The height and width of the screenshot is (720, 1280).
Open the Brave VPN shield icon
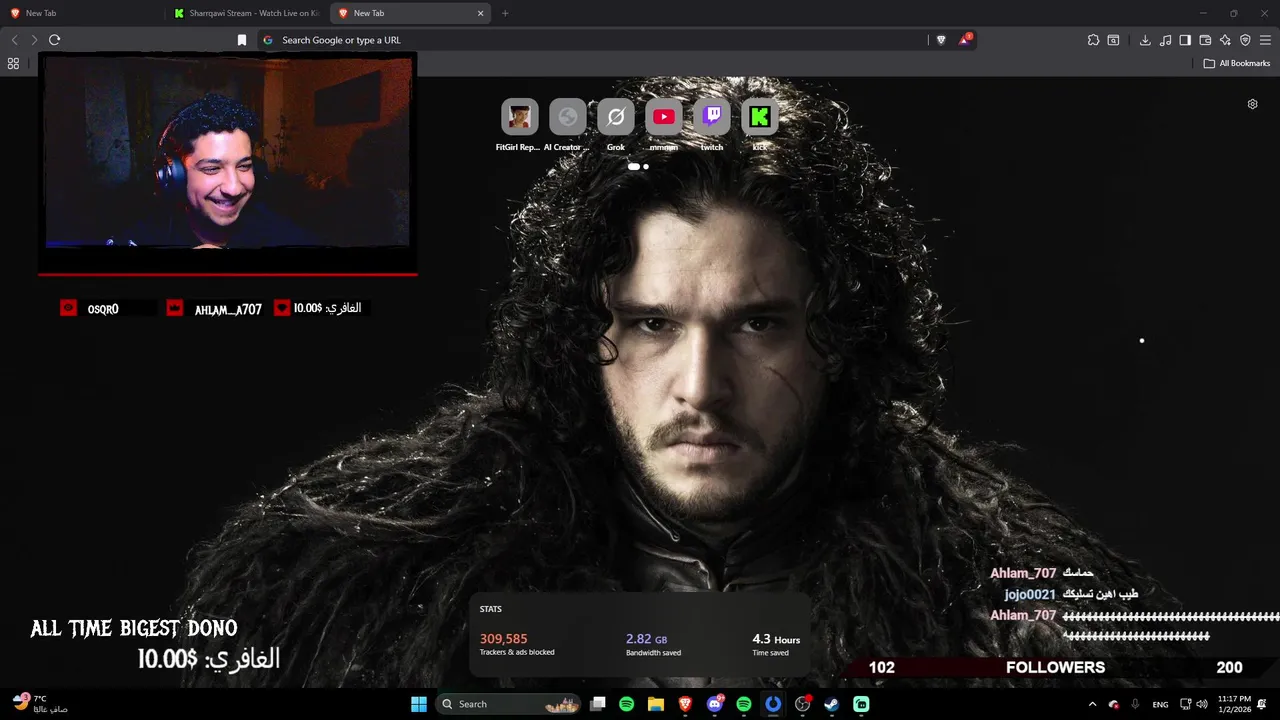point(1245,40)
